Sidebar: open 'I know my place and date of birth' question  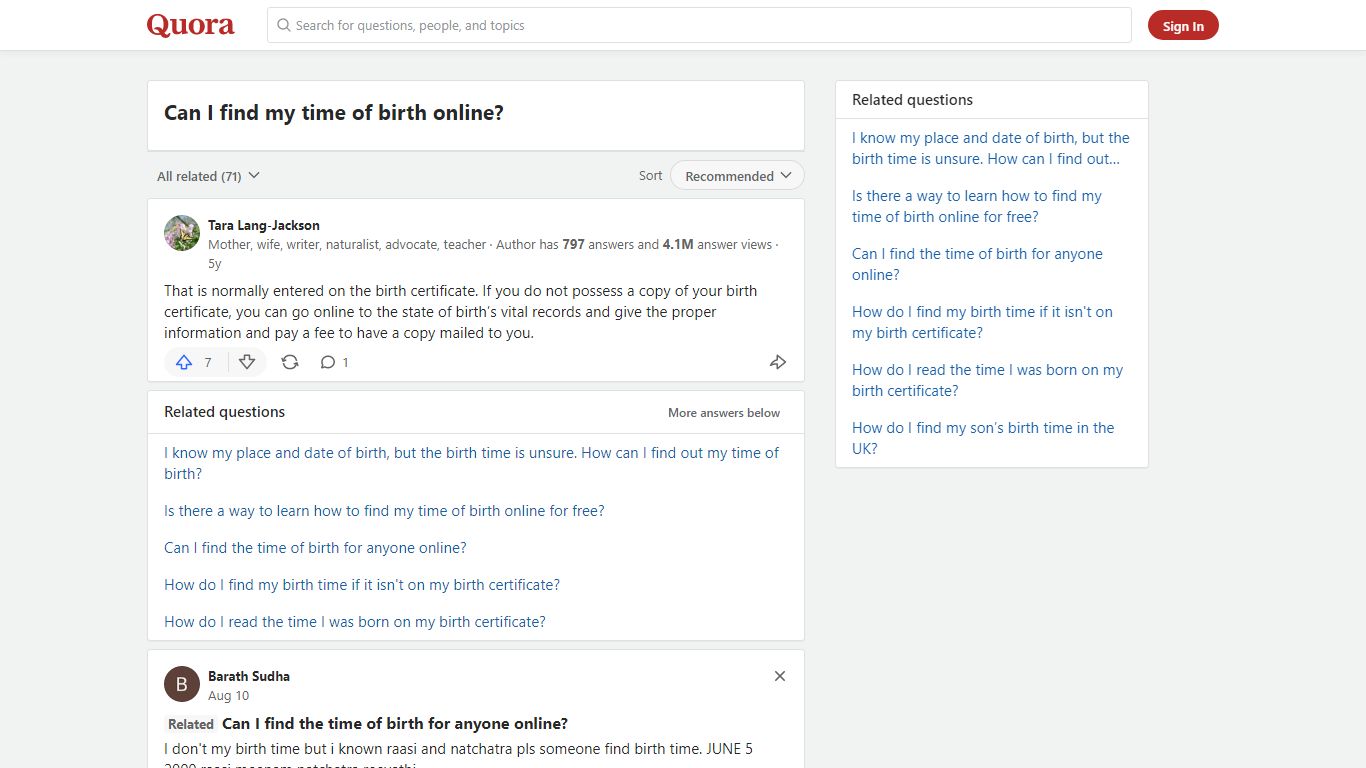(991, 148)
